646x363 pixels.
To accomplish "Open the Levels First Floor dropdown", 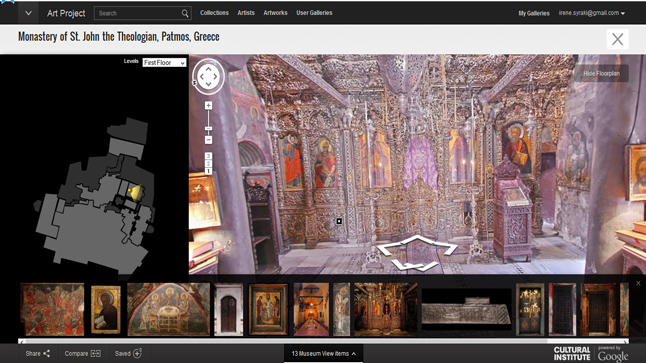I will pyautogui.click(x=164, y=63).
